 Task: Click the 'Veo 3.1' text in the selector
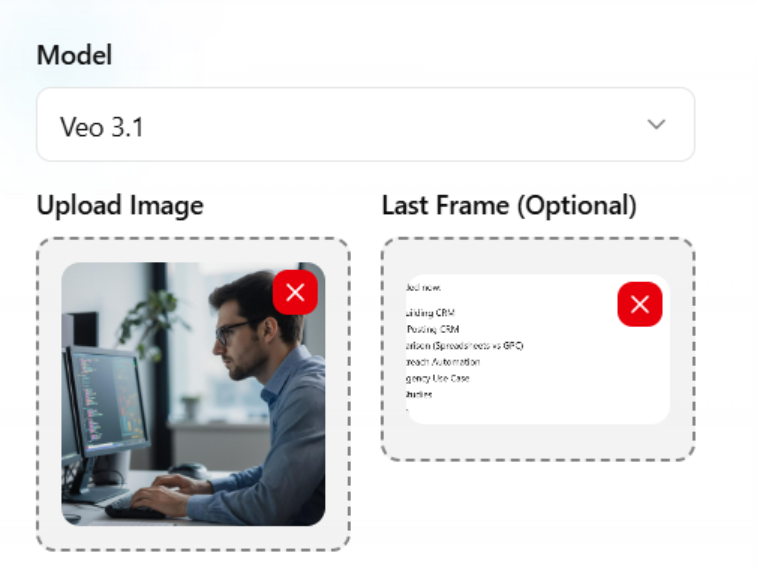[x=102, y=127]
